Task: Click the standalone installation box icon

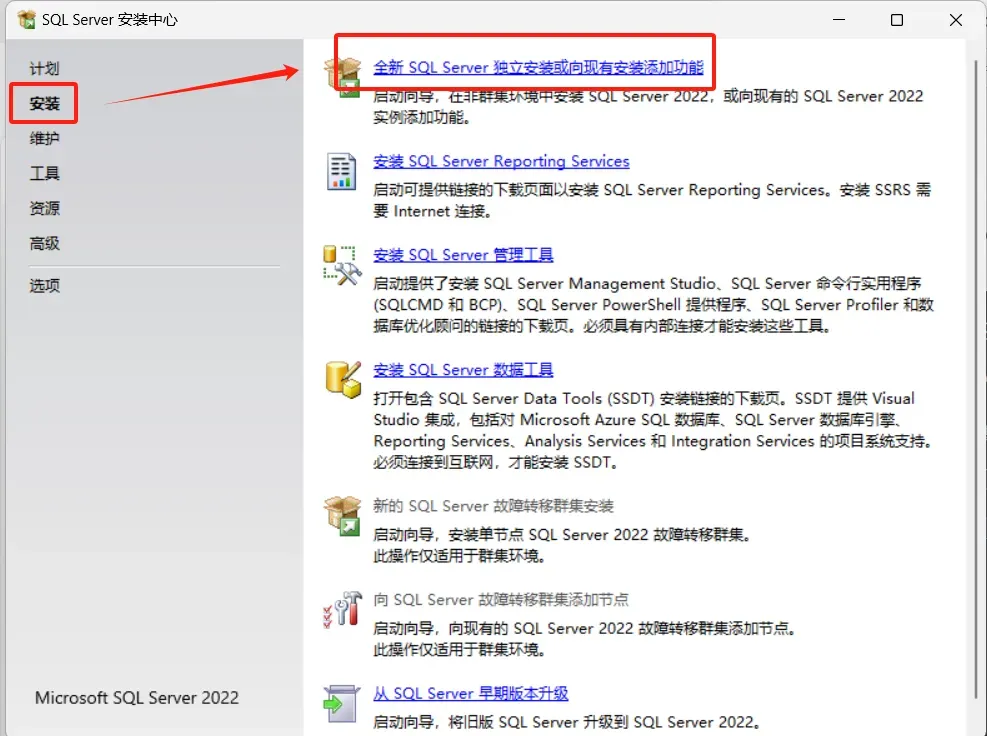Action: 342,77
